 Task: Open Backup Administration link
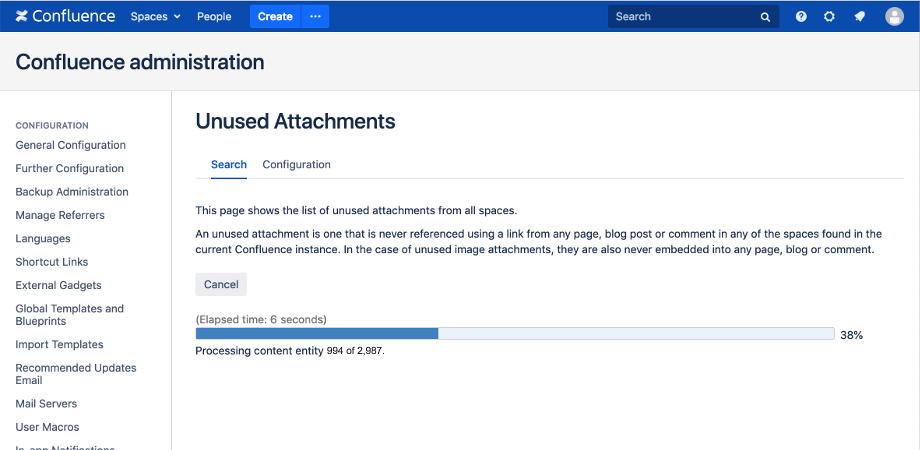(x=72, y=192)
